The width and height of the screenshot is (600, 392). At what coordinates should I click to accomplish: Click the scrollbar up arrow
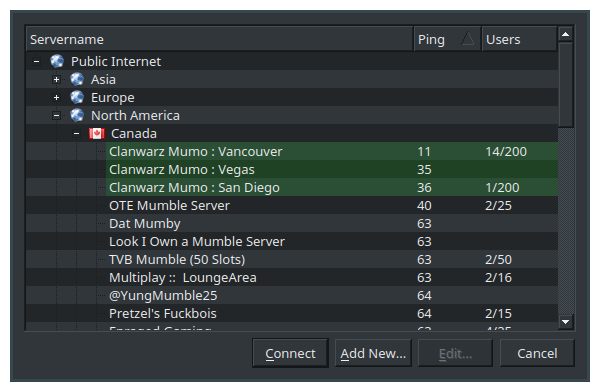pos(565,34)
